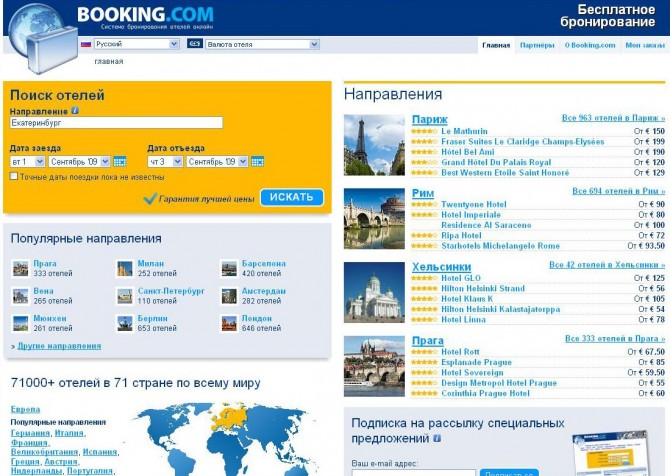Click the Париж heading link
Image resolution: width=670 pixels, height=476 pixels.
[429, 119]
